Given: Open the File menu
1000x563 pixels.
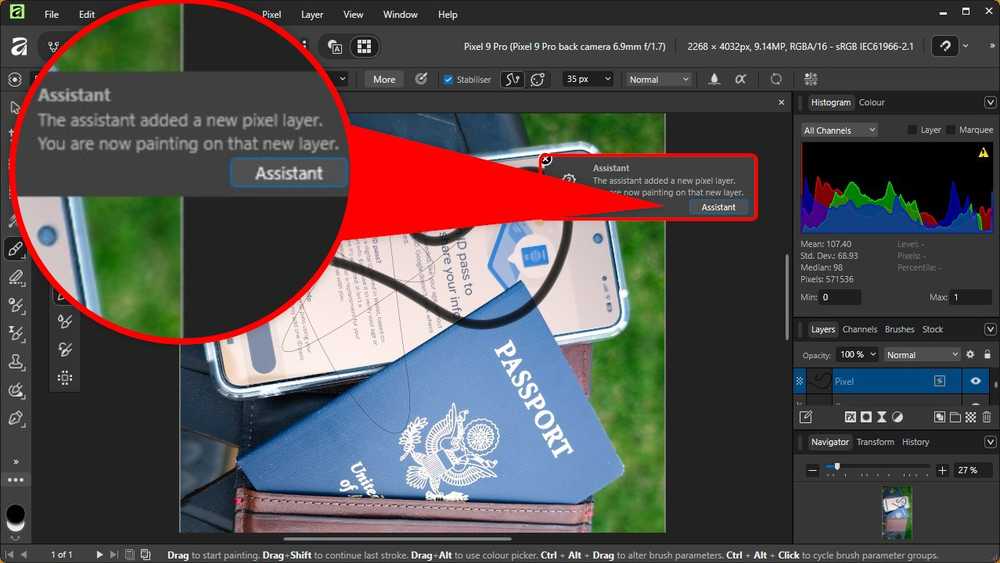Looking at the screenshot, I should pos(52,14).
